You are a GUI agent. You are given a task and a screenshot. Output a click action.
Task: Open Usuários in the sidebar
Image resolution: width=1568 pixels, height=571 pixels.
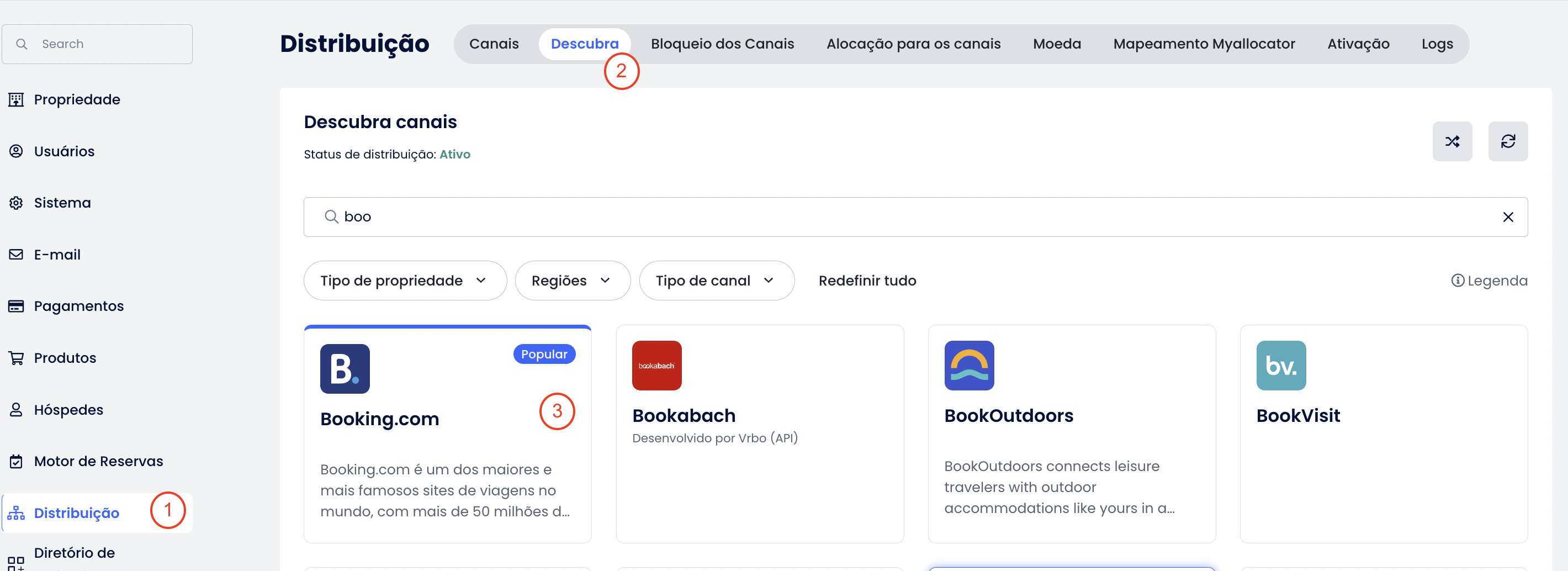pyautogui.click(x=64, y=151)
